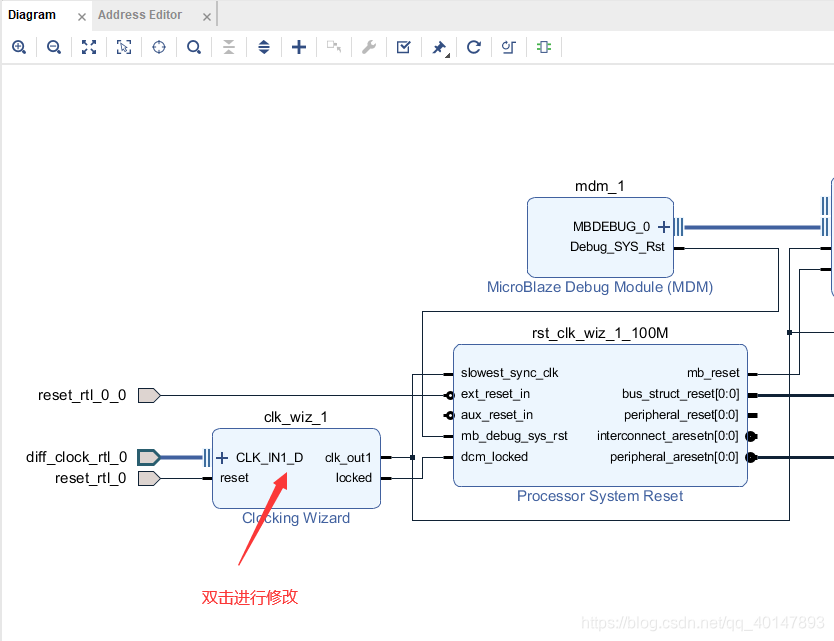This screenshot has height=641, width=834.
Task: Click the Processor System Reset link
Action: (599, 496)
